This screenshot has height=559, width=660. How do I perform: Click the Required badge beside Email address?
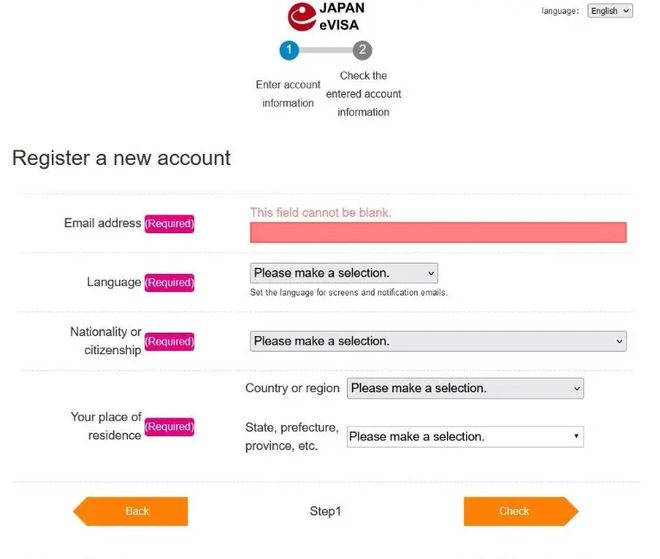pos(169,224)
